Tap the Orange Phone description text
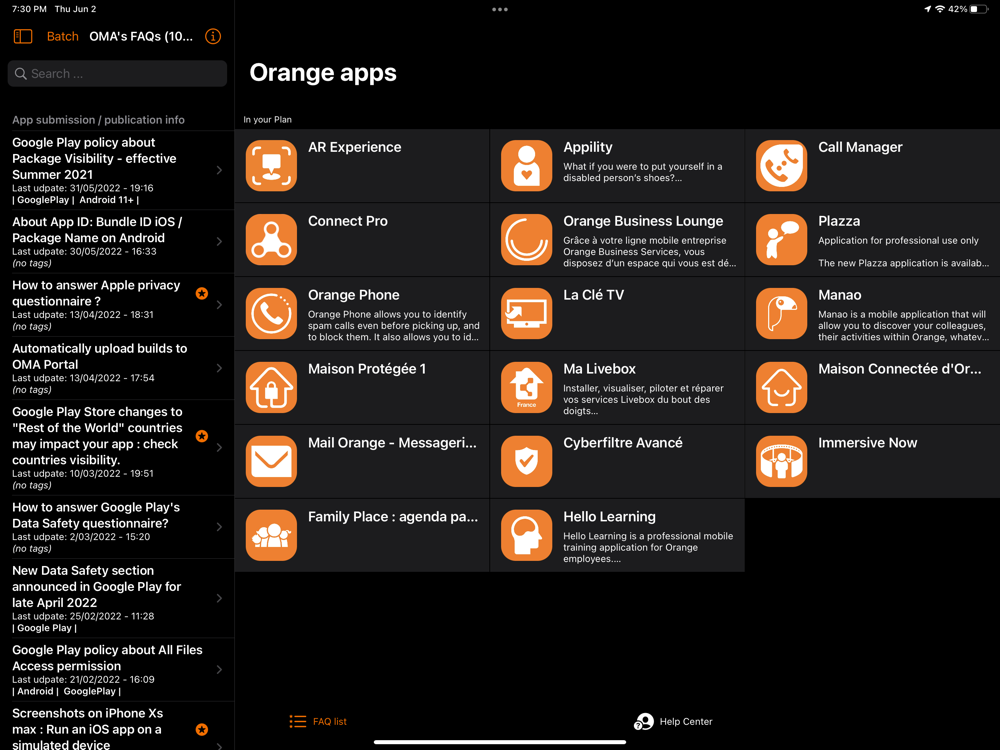Screen dimensions: 1000x750 (393, 325)
